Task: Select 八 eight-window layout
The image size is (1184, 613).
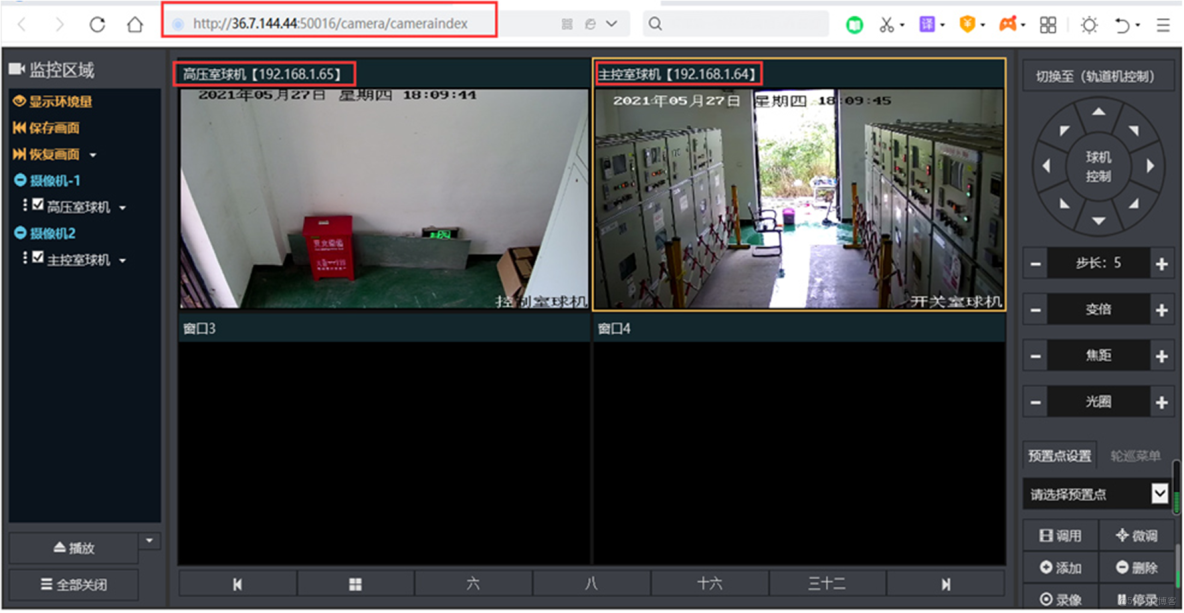Action: 591,584
